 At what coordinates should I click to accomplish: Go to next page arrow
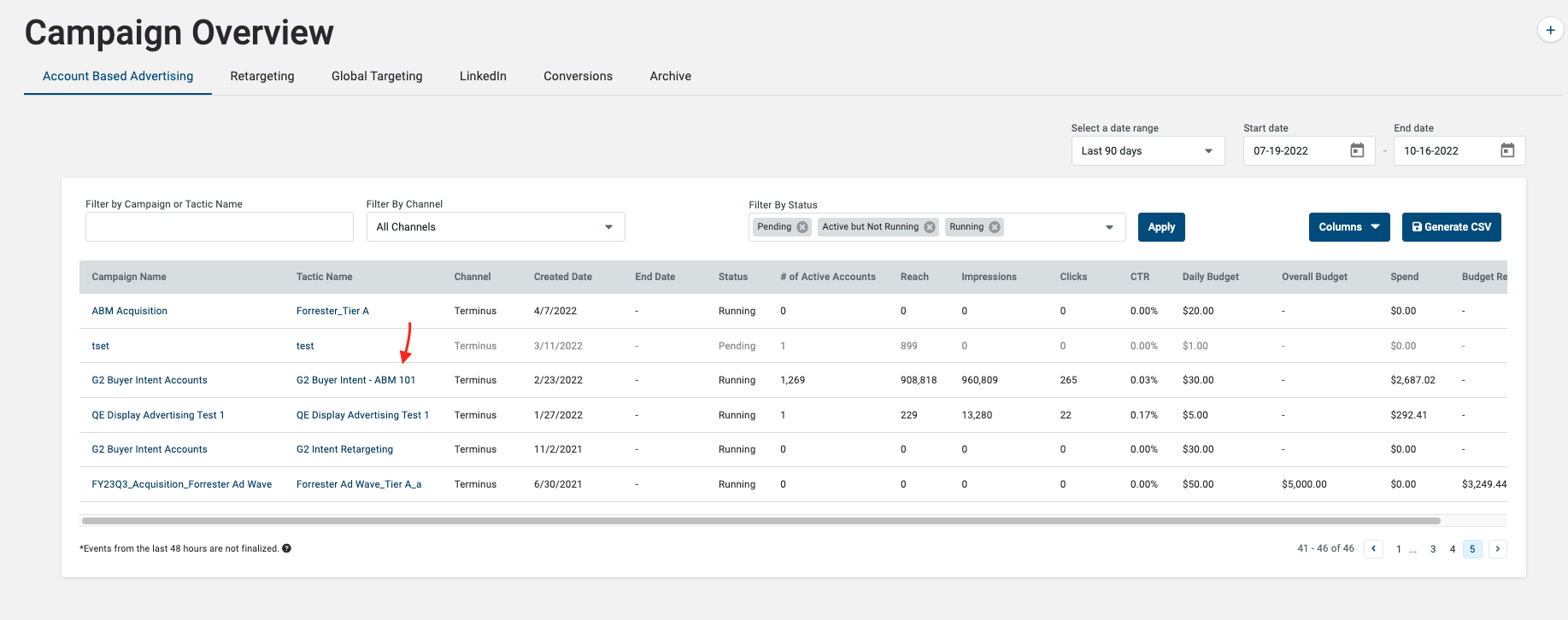coord(1497,549)
